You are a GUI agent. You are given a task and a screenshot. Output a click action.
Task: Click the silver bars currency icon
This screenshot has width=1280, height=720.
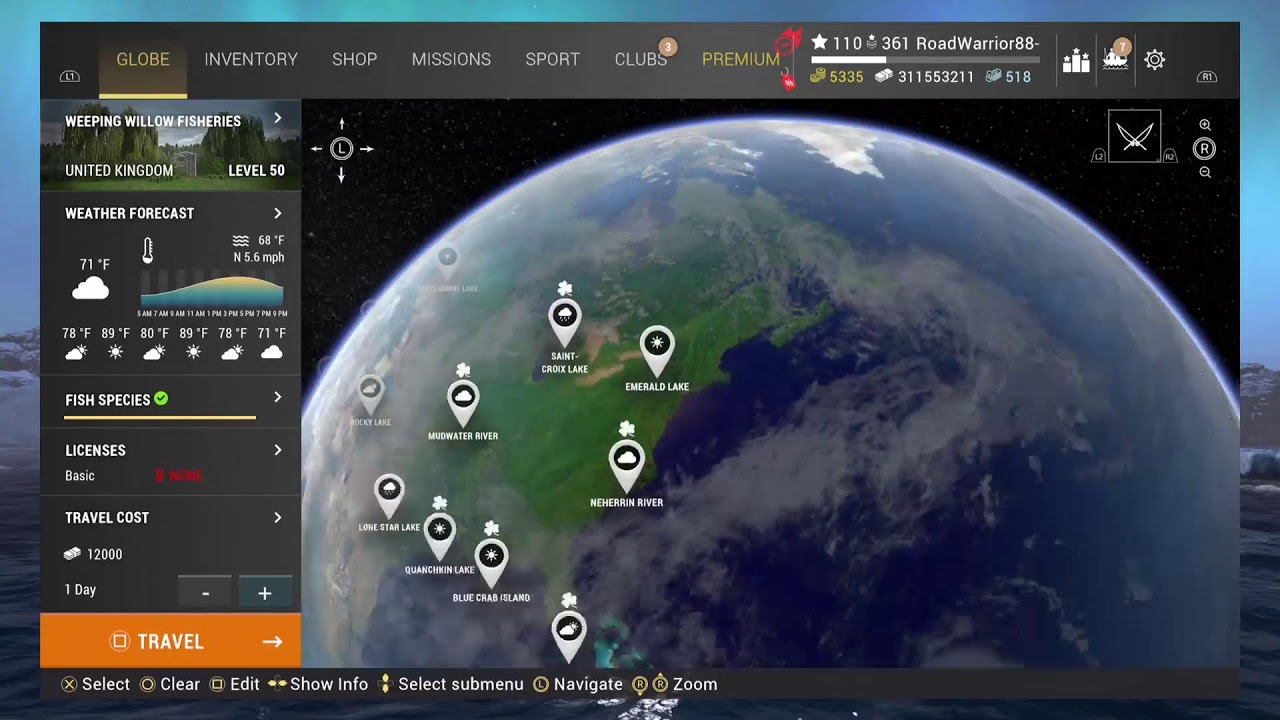(x=884, y=77)
